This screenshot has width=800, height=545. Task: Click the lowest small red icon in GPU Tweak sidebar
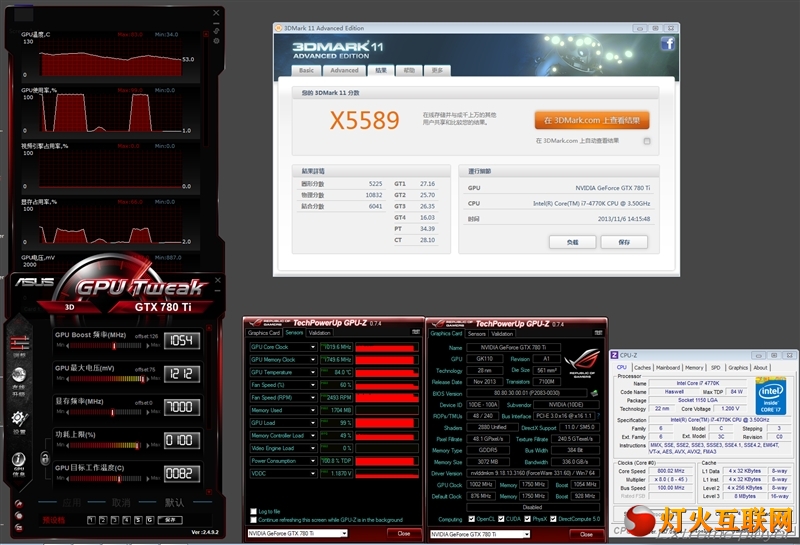pos(19,527)
